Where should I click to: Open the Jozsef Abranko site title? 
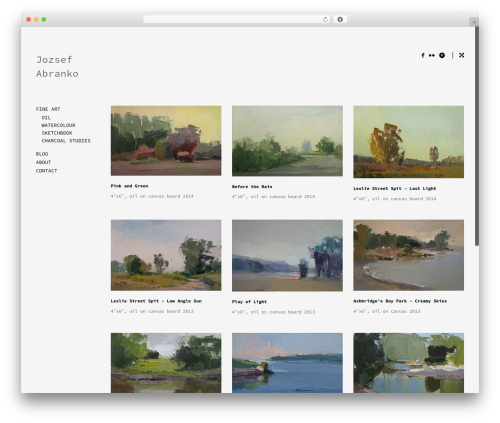click(57, 67)
